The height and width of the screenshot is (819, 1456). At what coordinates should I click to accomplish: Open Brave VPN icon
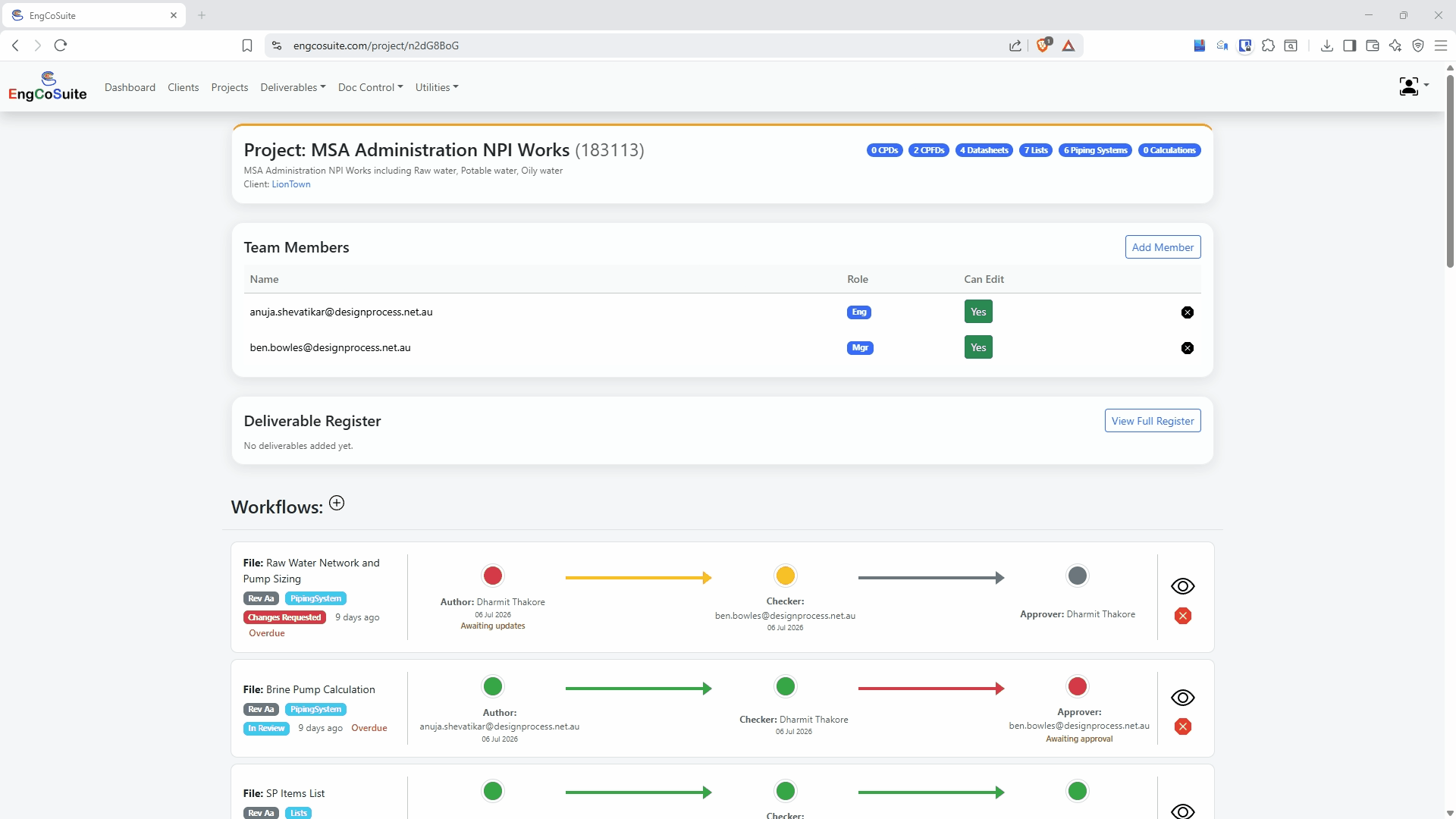tap(1418, 45)
